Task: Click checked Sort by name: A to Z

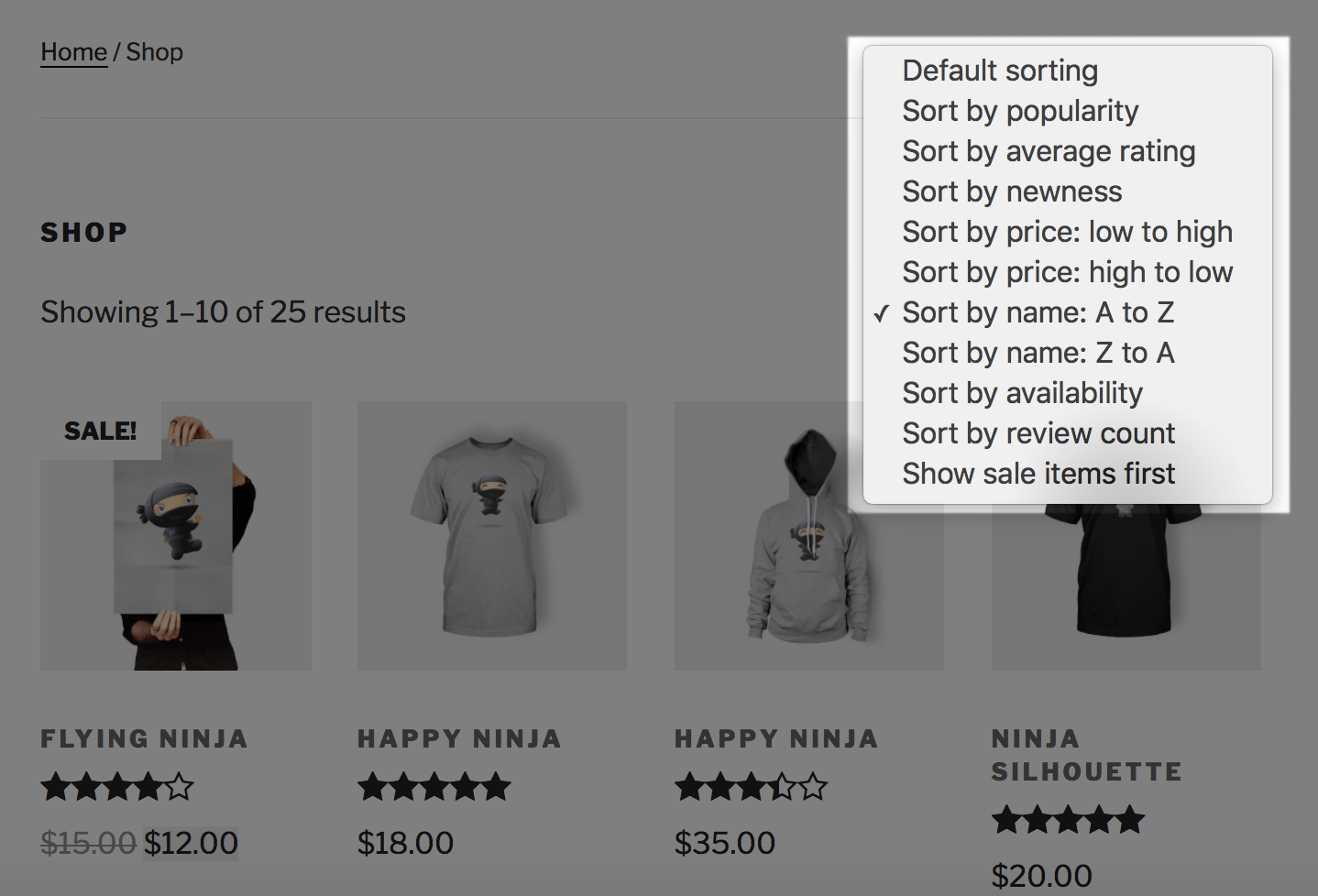Action: [x=1038, y=312]
